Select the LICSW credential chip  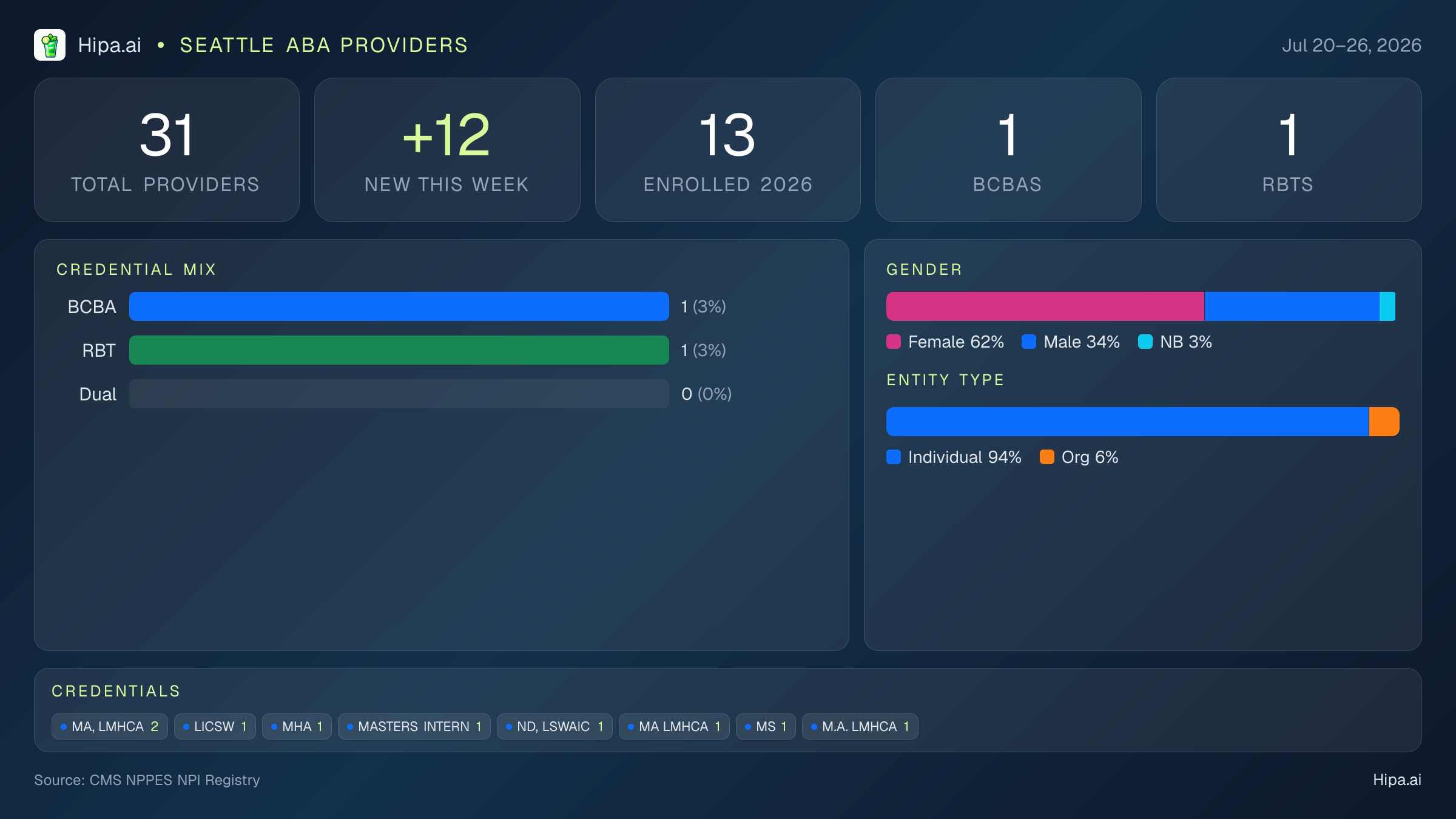[215, 726]
